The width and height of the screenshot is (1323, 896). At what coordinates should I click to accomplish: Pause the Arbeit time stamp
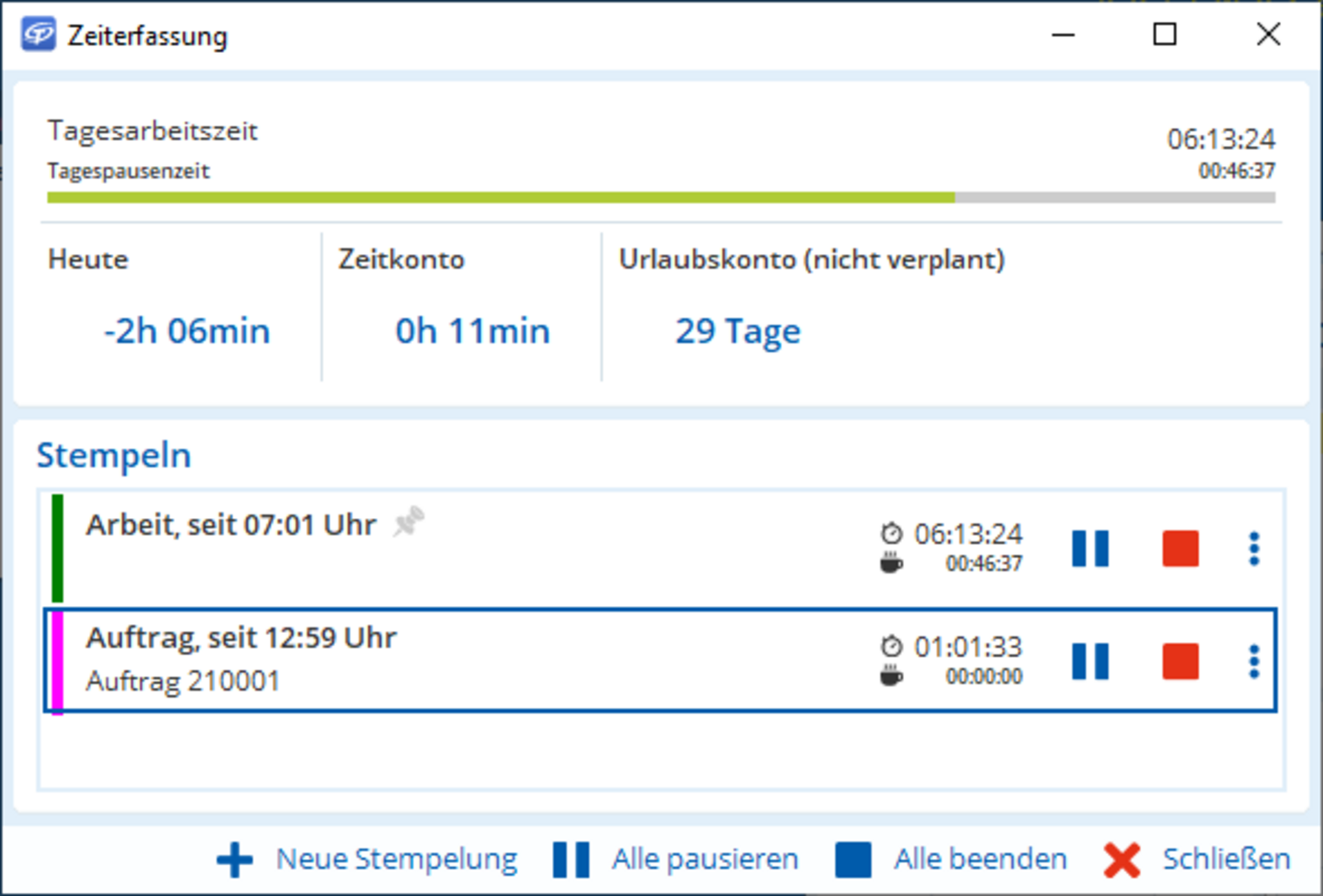coord(1090,548)
